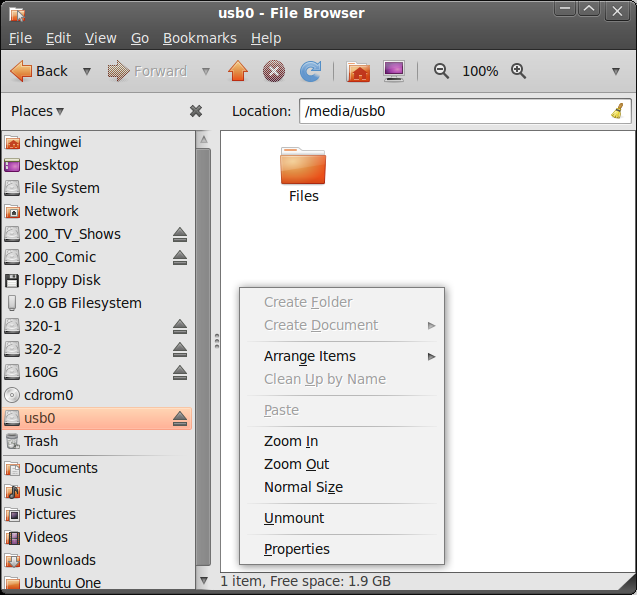The image size is (637, 595).
Task: Click the /media/usb0 location field
Action: coord(465,111)
